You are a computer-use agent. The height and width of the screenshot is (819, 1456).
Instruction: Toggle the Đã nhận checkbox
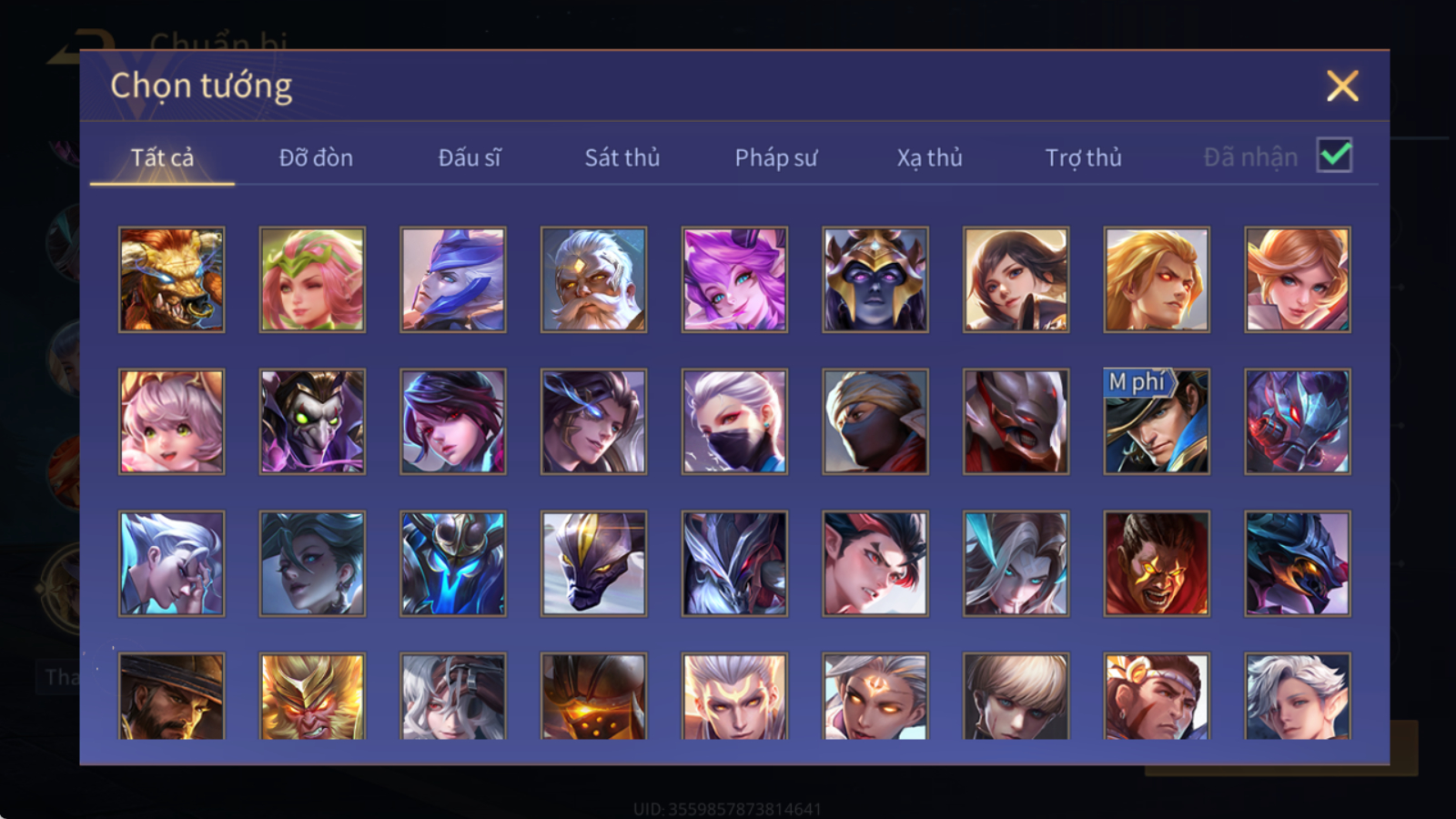click(x=1335, y=156)
